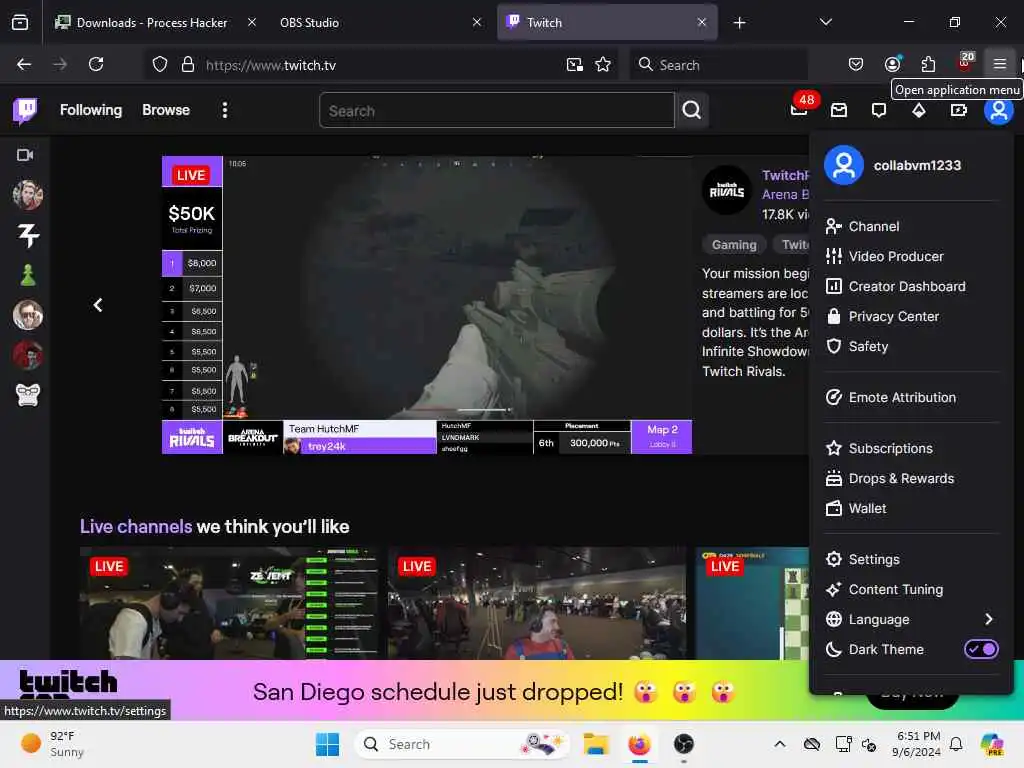The height and width of the screenshot is (768, 1024).
Task: Open Wallet from the user menu
Action: coord(911,509)
